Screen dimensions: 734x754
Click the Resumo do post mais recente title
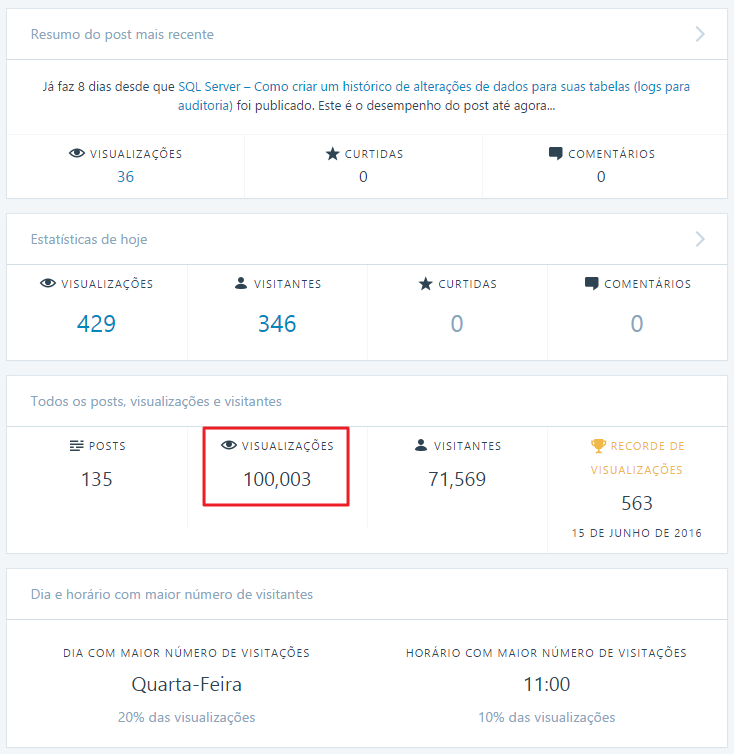pos(122,35)
